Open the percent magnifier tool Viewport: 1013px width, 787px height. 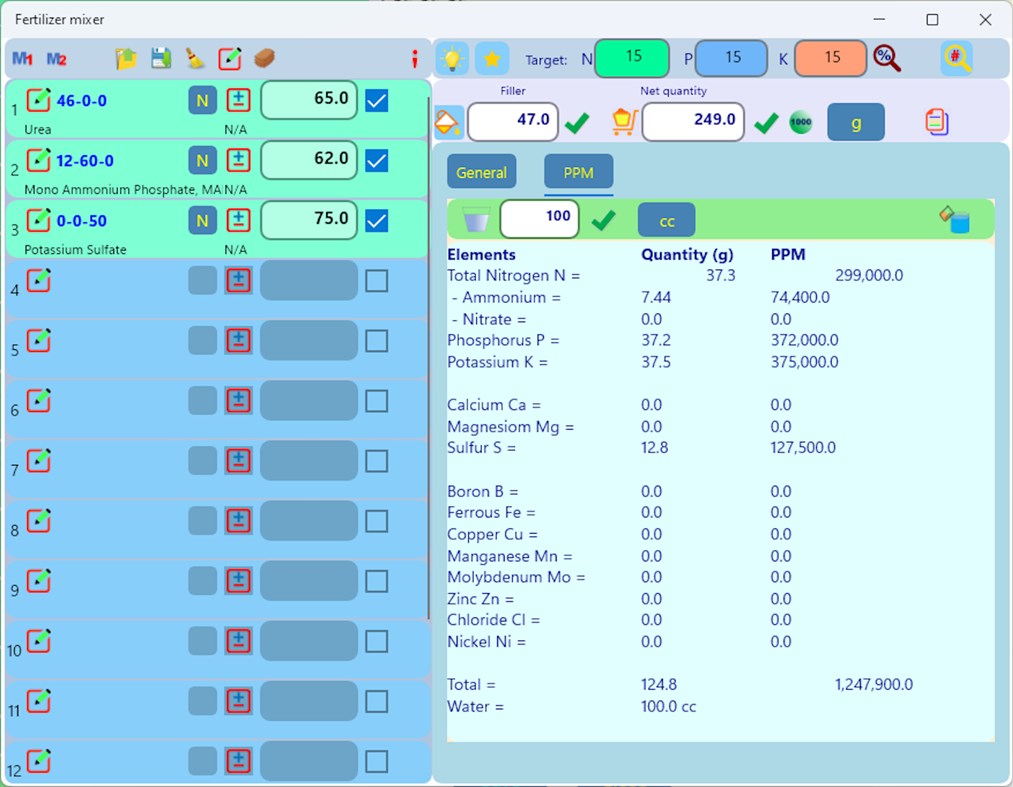(888, 58)
